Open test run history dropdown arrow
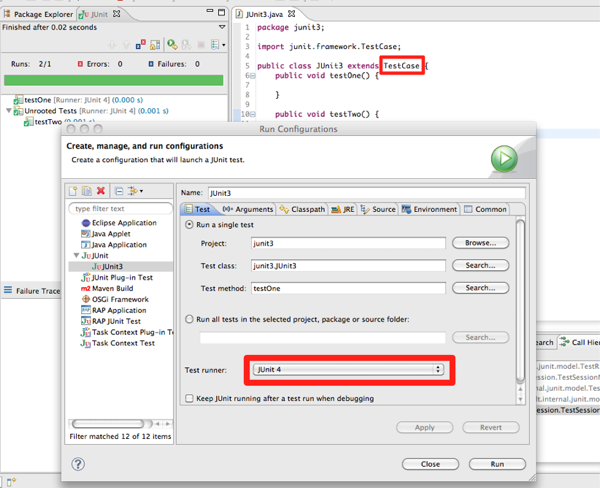This screenshot has height=488, width=600. [x=224, y=45]
